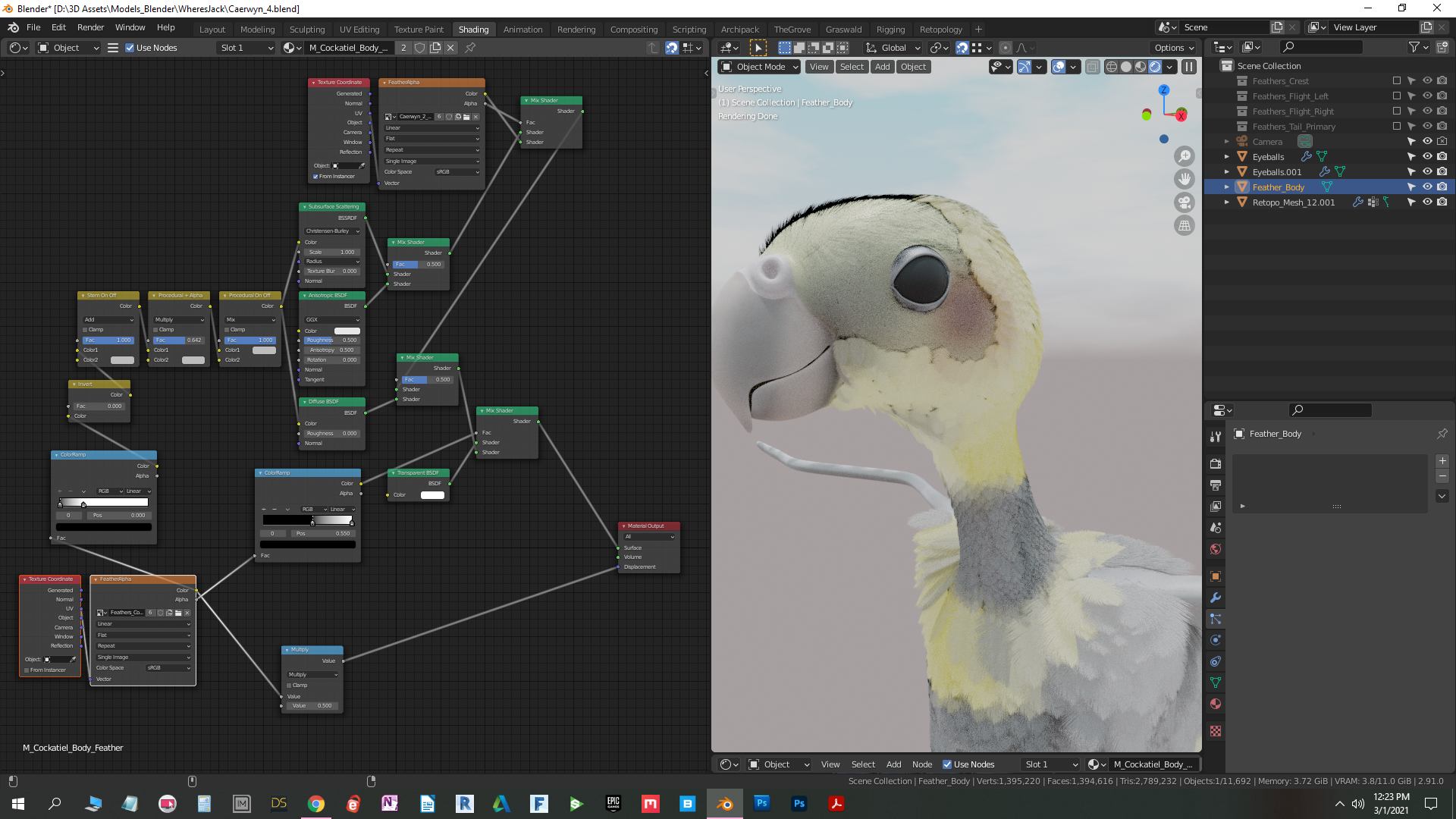This screenshot has width=1456, height=819.
Task: Click the pan hand viewport gizmo
Action: [x=1184, y=179]
